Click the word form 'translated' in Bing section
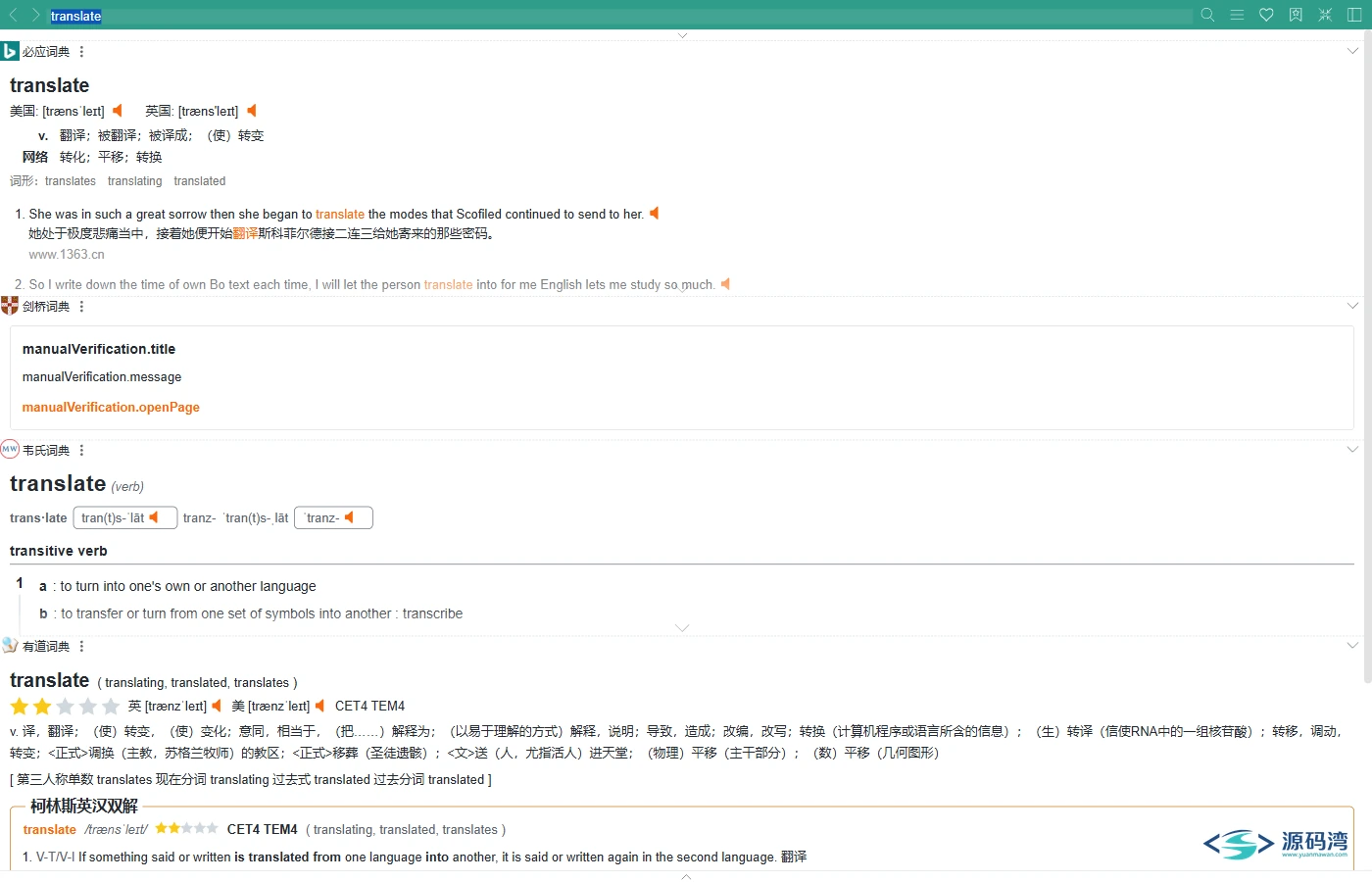Image resolution: width=1372 pixels, height=882 pixels. coord(200,181)
